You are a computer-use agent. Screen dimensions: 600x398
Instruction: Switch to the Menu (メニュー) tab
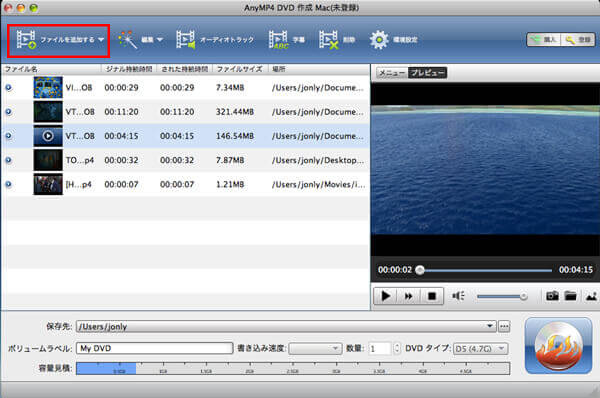point(392,73)
